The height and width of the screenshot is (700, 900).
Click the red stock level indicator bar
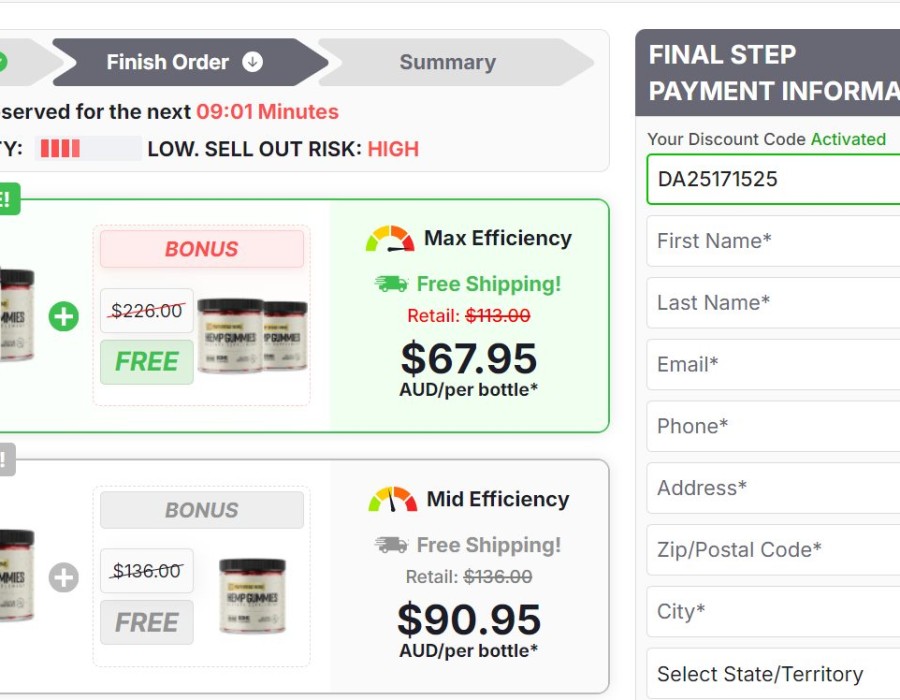60,149
